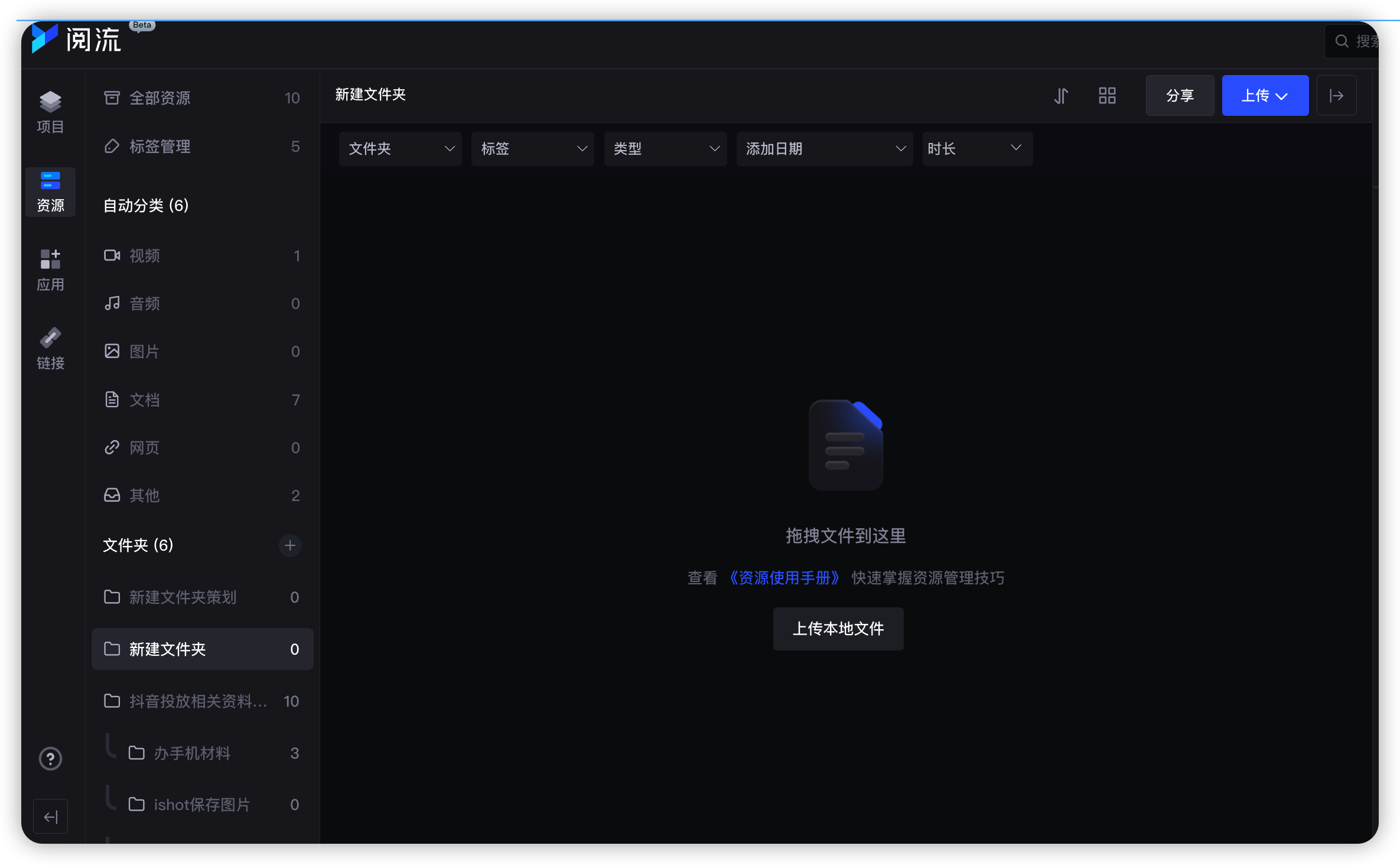1400x865 pixels.
Task: Open the 应用 apps section
Action: [50, 270]
